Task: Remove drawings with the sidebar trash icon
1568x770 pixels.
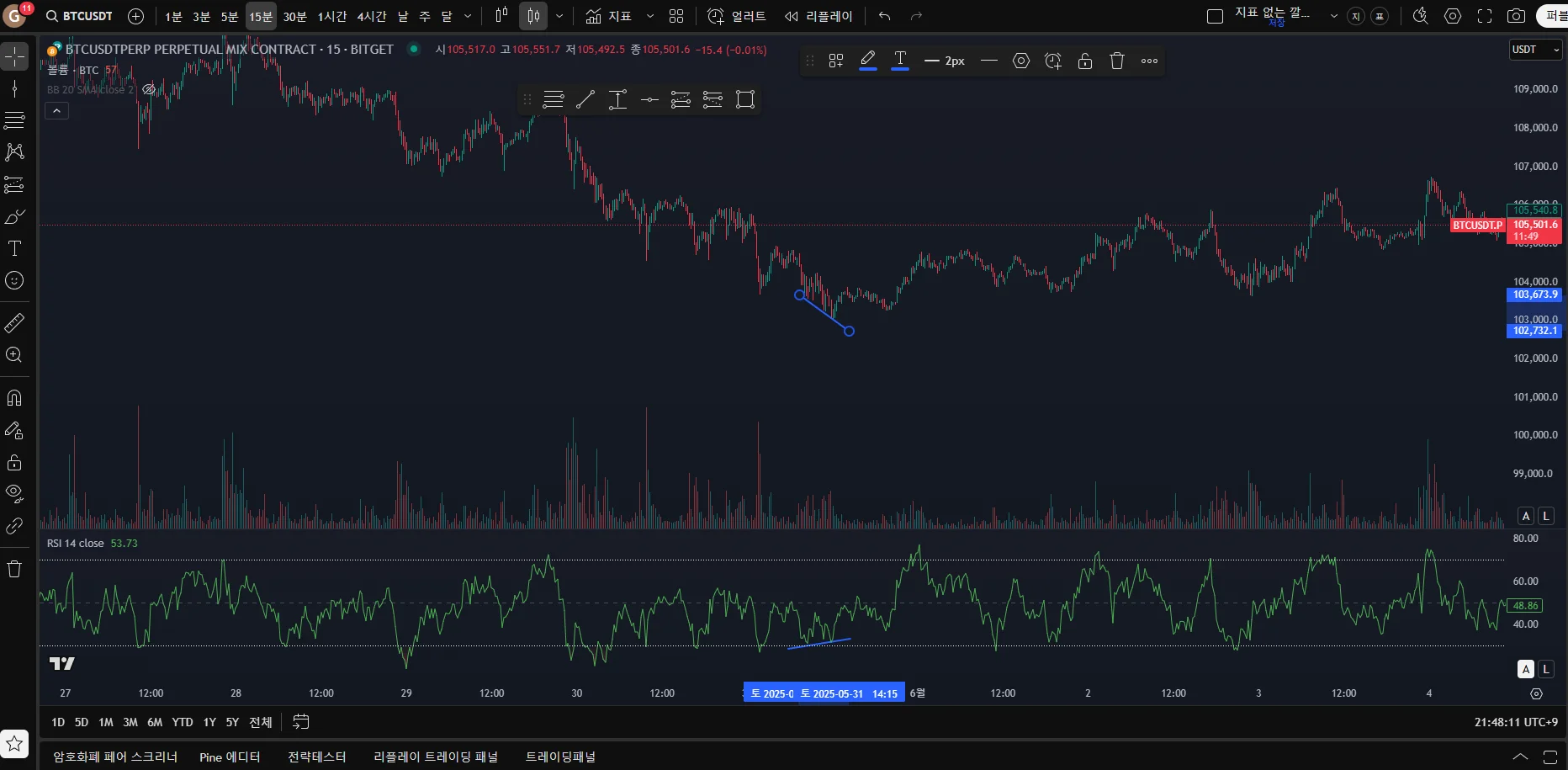Action: click(x=14, y=569)
